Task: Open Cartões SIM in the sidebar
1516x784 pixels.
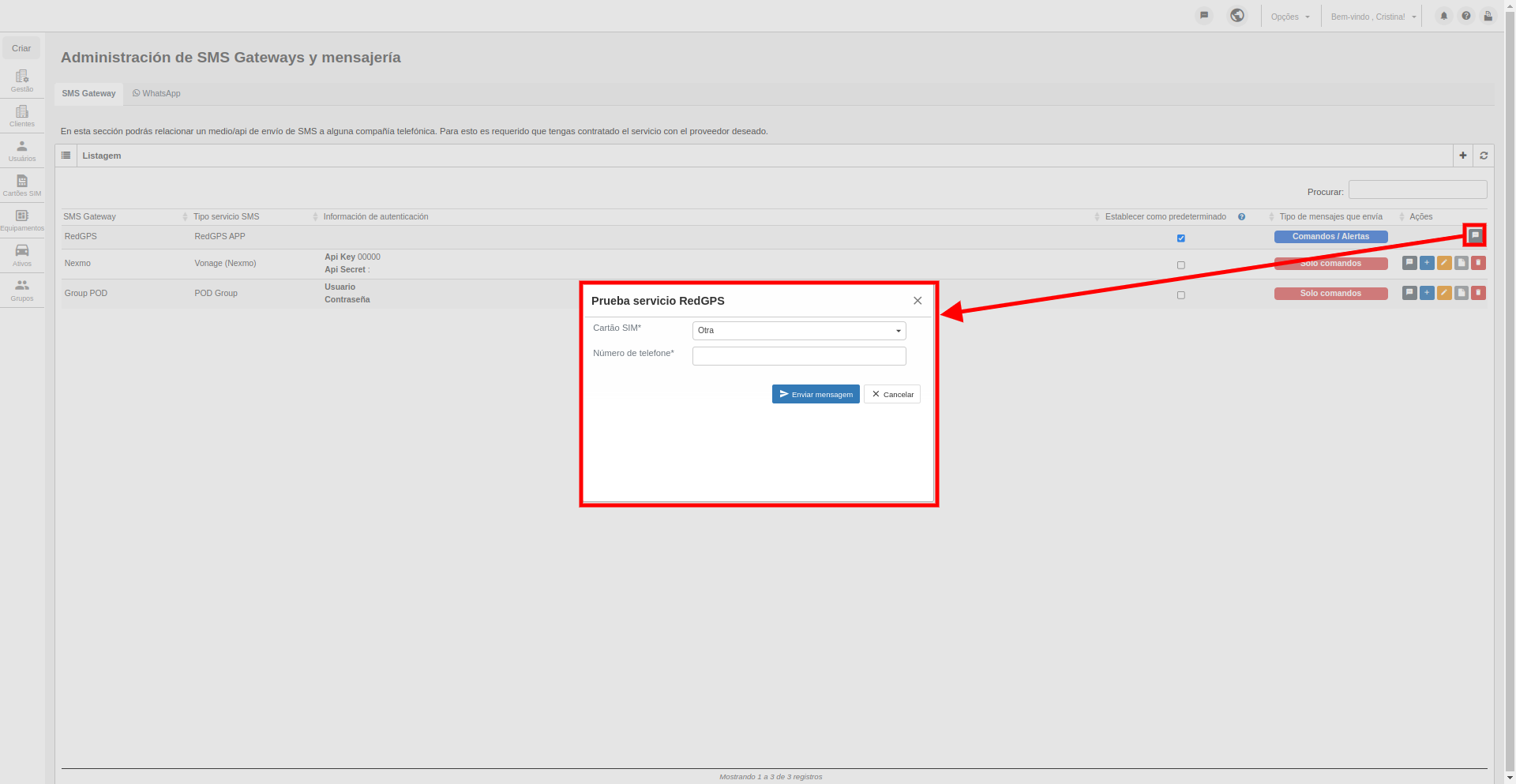Action: [22, 185]
